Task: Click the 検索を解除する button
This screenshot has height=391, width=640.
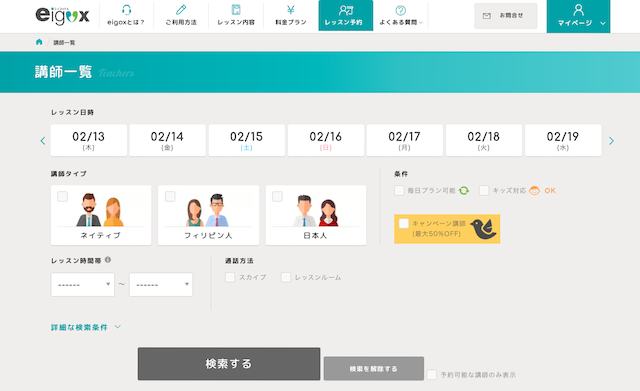Action: click(373, 369)
